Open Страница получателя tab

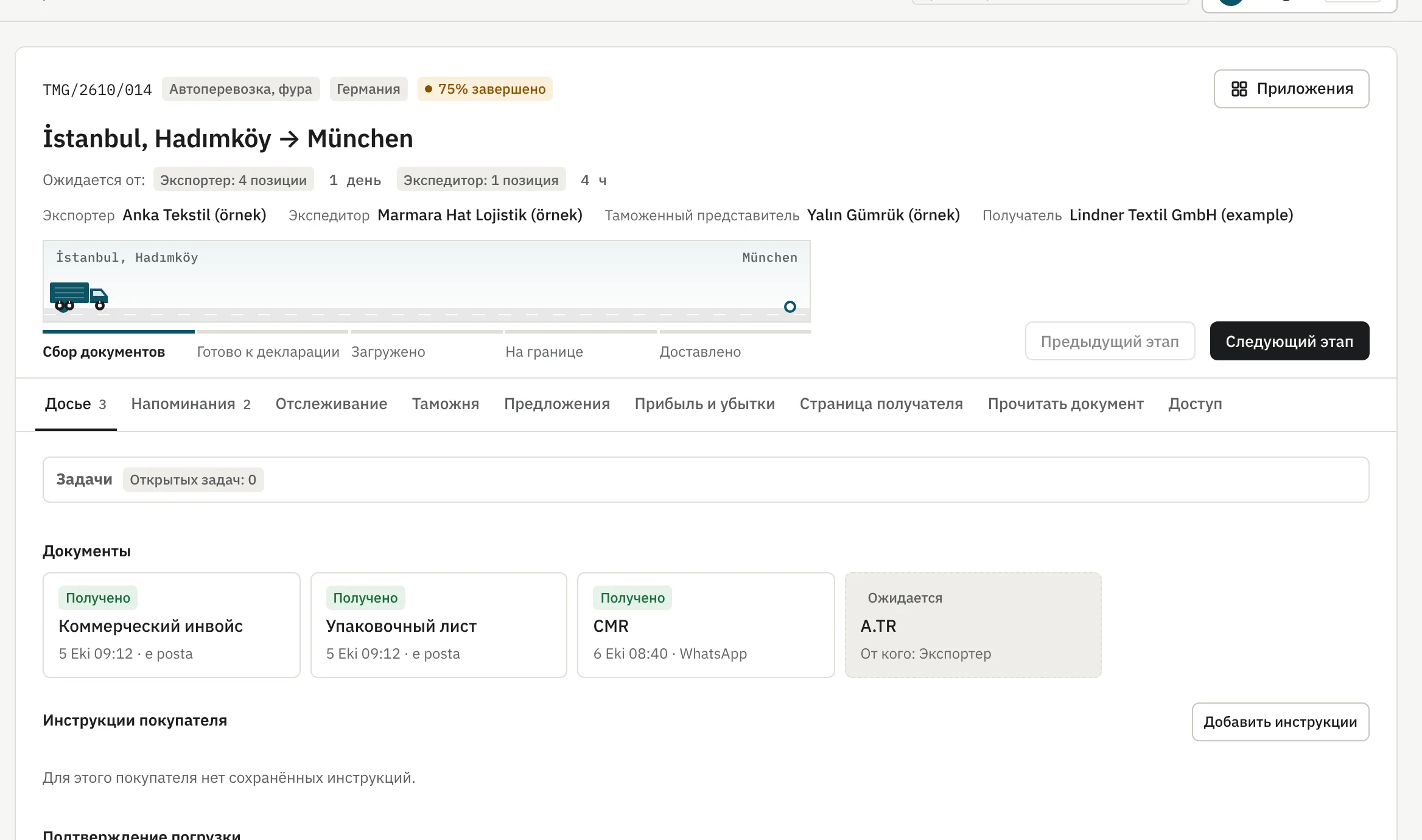pos(881,404)
